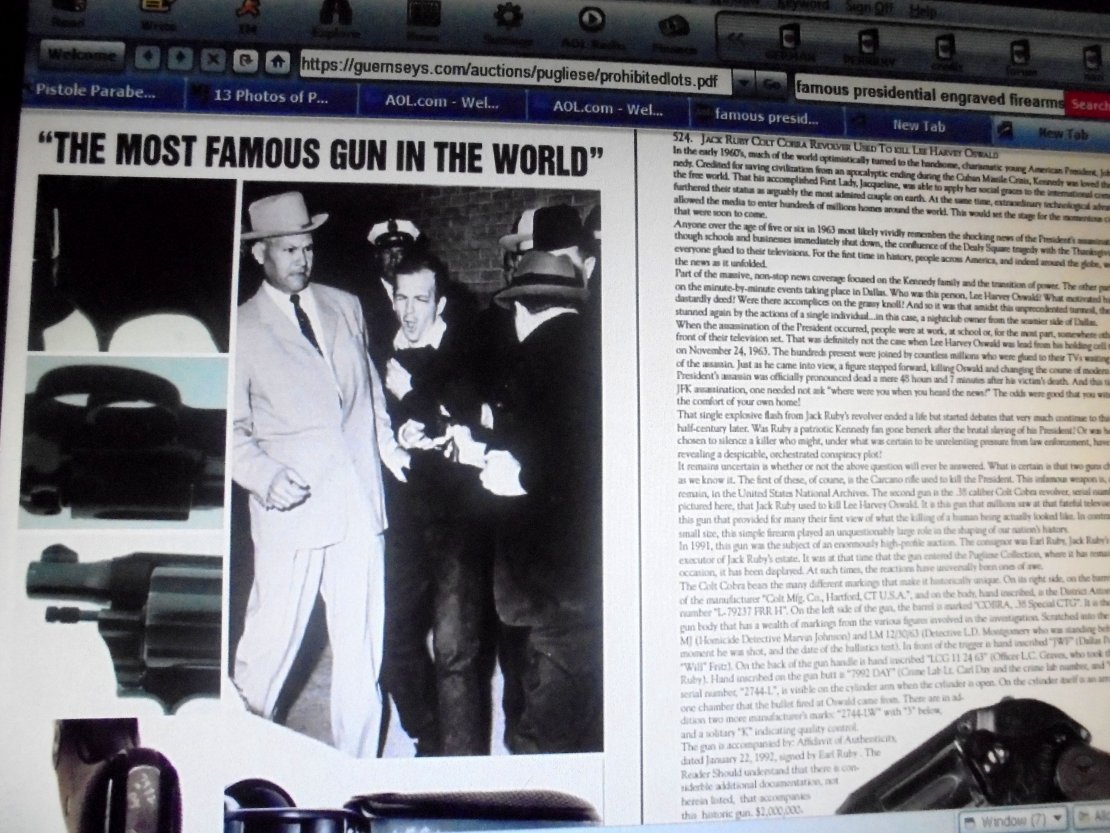
Task: Go back with the back arrow button
Action: coord(147,57)
